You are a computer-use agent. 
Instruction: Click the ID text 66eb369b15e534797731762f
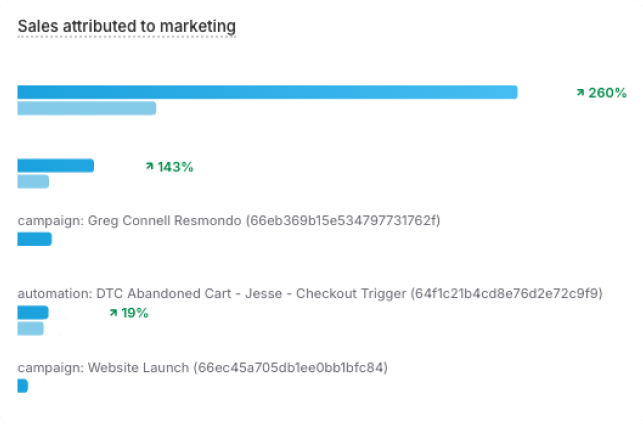pos(343,220)
